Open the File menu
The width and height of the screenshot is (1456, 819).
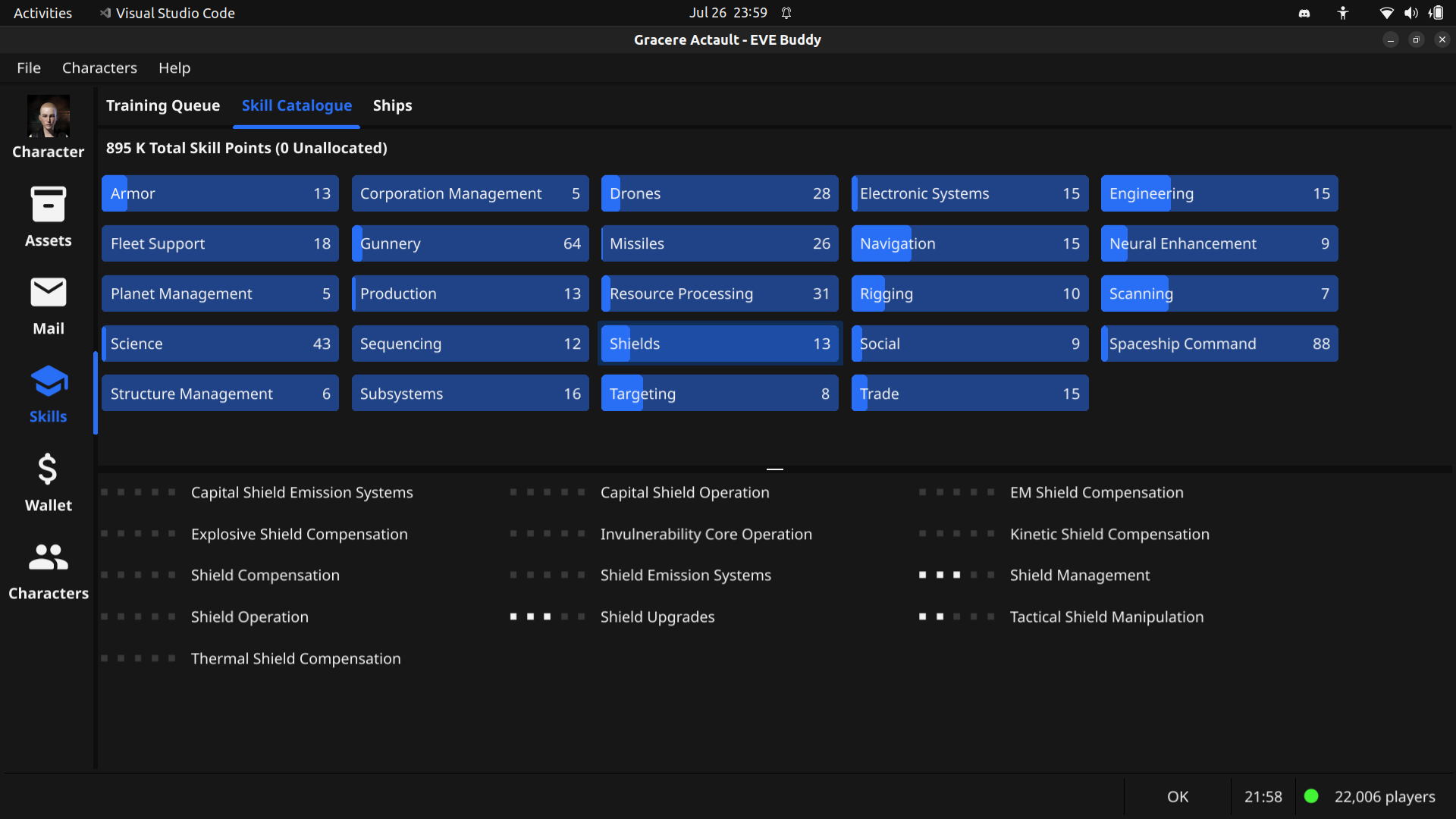(x=29, y=67)
